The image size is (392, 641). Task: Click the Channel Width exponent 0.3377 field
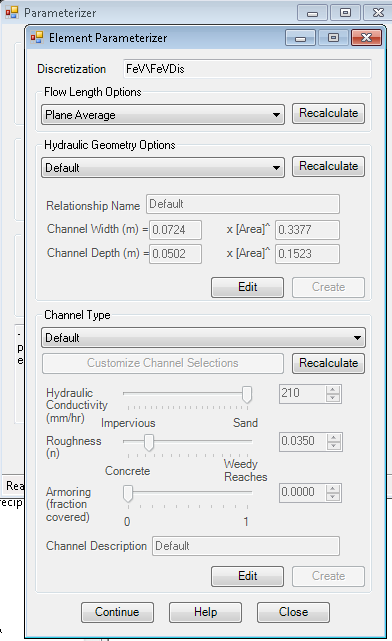(307, 230)
